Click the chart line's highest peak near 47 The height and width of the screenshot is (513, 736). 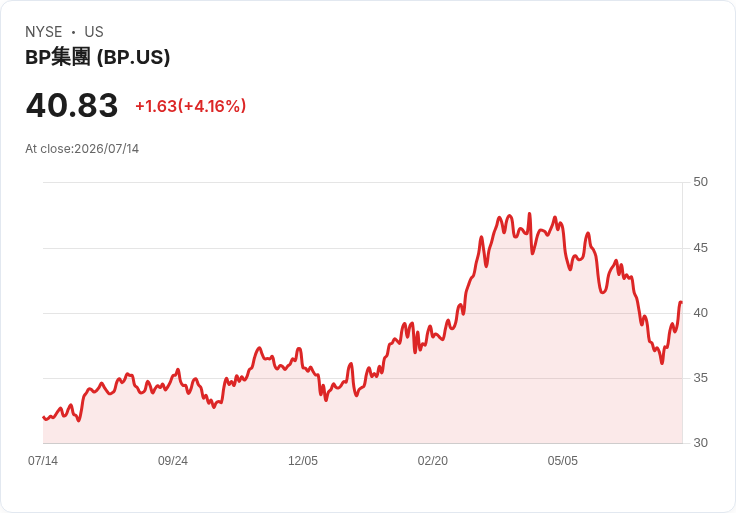point(529,214)
